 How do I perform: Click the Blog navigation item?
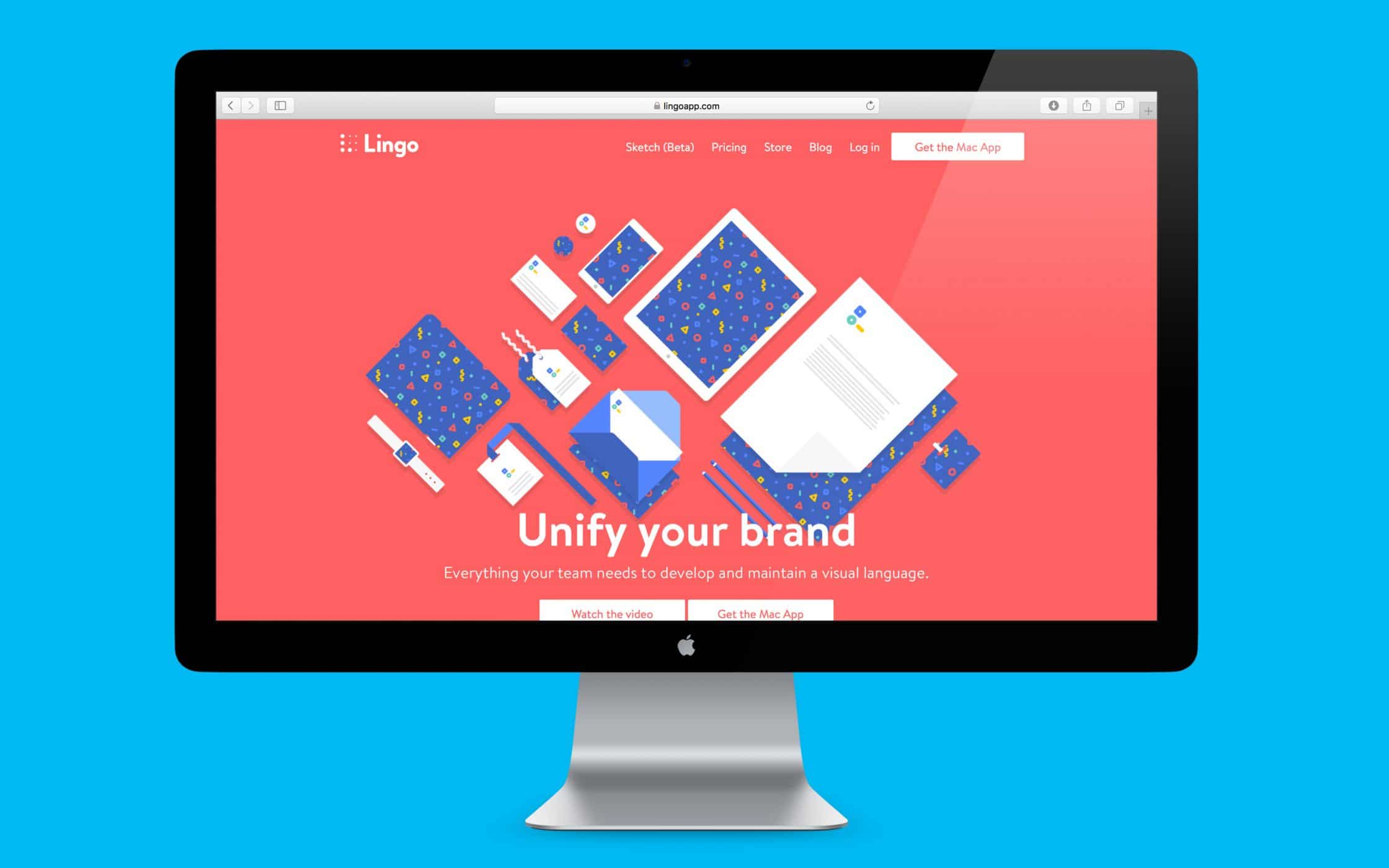820,147
